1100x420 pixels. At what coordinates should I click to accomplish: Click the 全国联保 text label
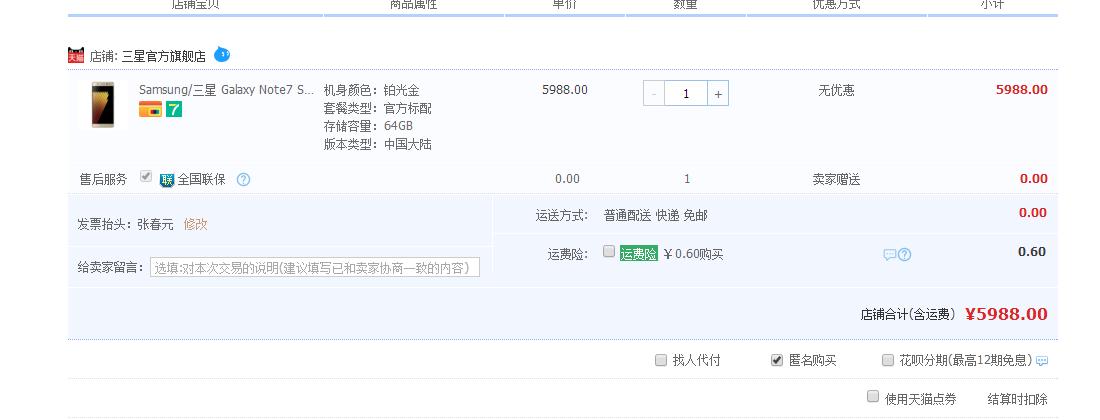[x=201, y=179]
